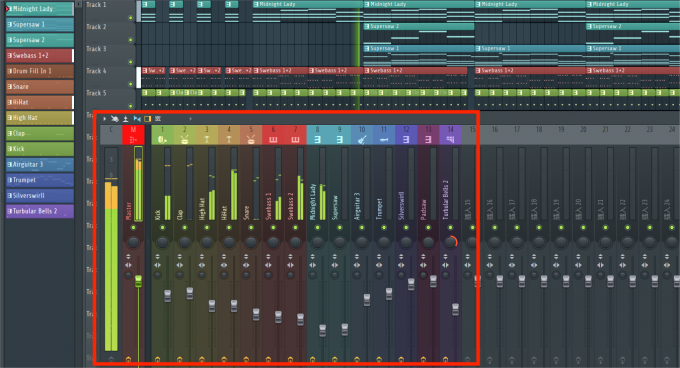Toggle the orange panel icon in mixer toolbar

[147, 118]
